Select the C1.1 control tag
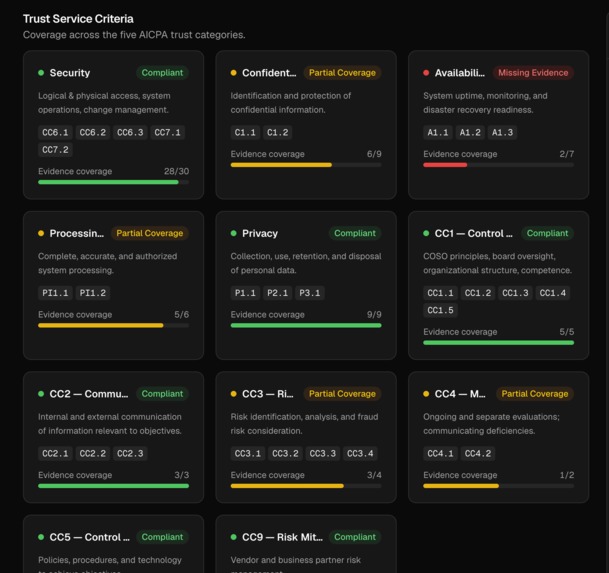This screenshot has height=573, width=609. coord(245,132)
